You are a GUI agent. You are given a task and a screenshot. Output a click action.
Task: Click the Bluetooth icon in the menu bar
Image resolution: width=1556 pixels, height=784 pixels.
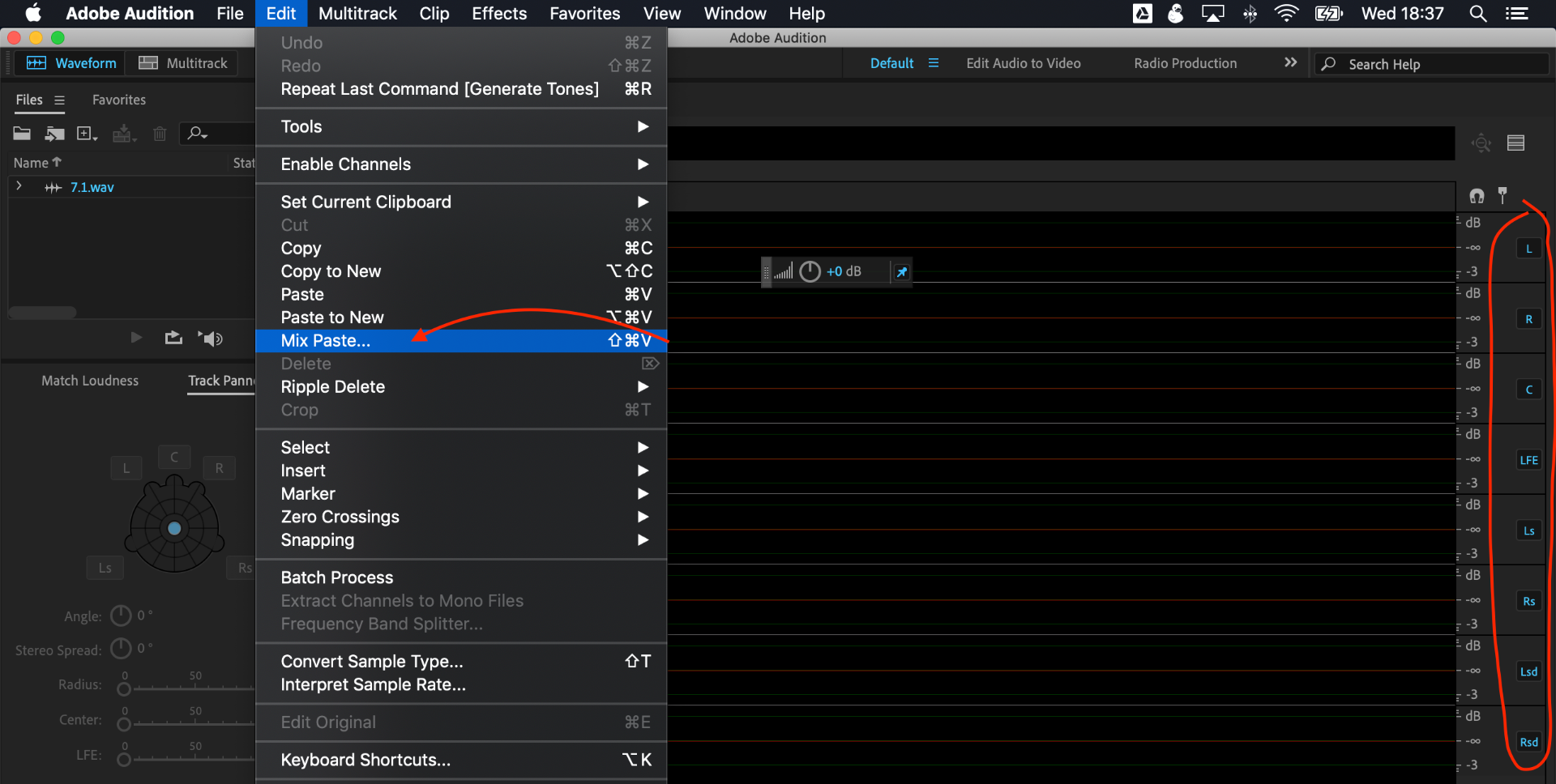[x=1250, y=14]
